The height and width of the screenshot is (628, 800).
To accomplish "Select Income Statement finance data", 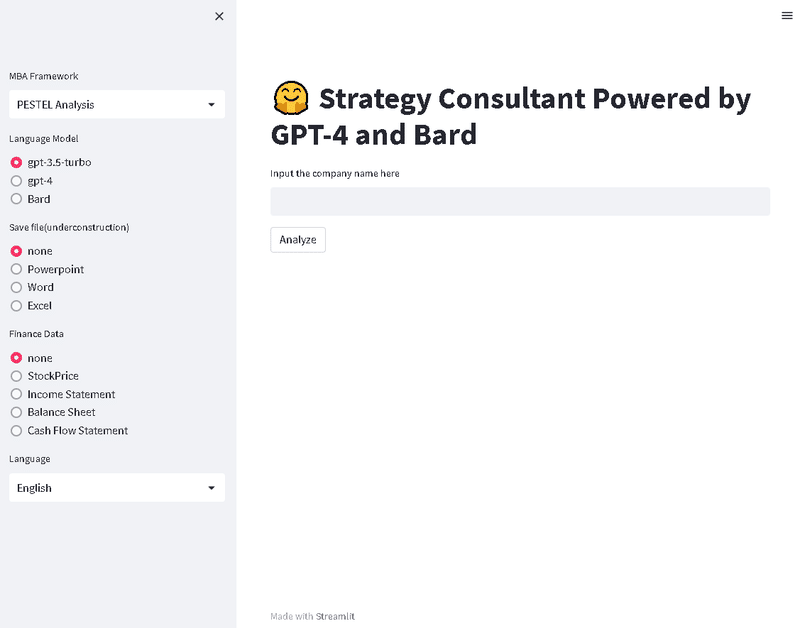I will point(63,394).
